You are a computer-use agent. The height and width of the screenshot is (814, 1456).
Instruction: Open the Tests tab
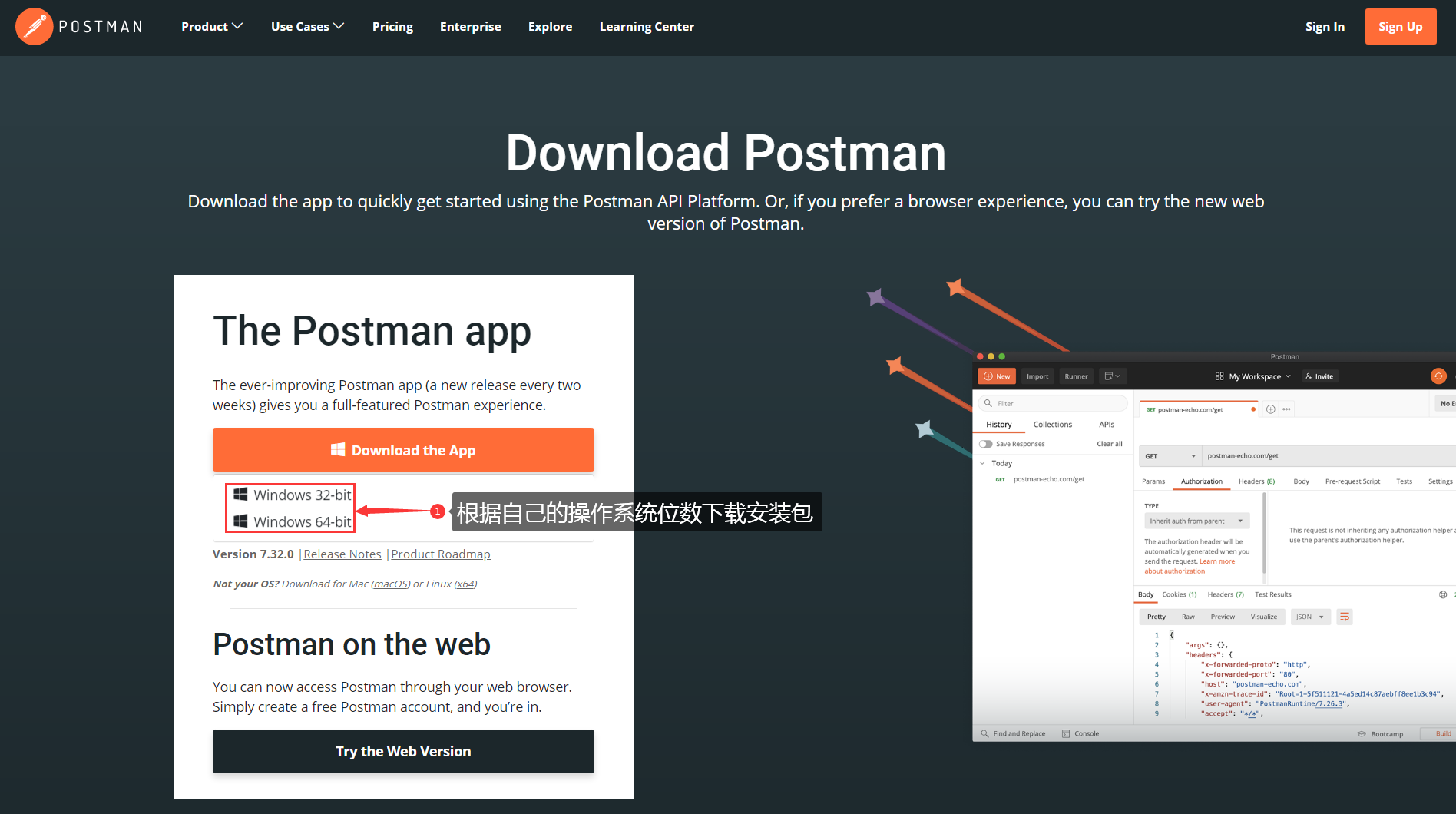point(1404,481)
